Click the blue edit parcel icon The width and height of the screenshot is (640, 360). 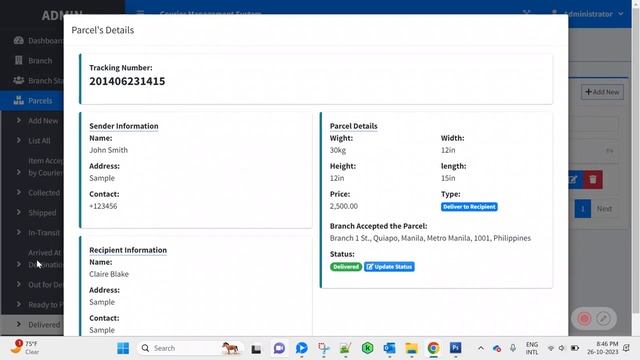573,180
